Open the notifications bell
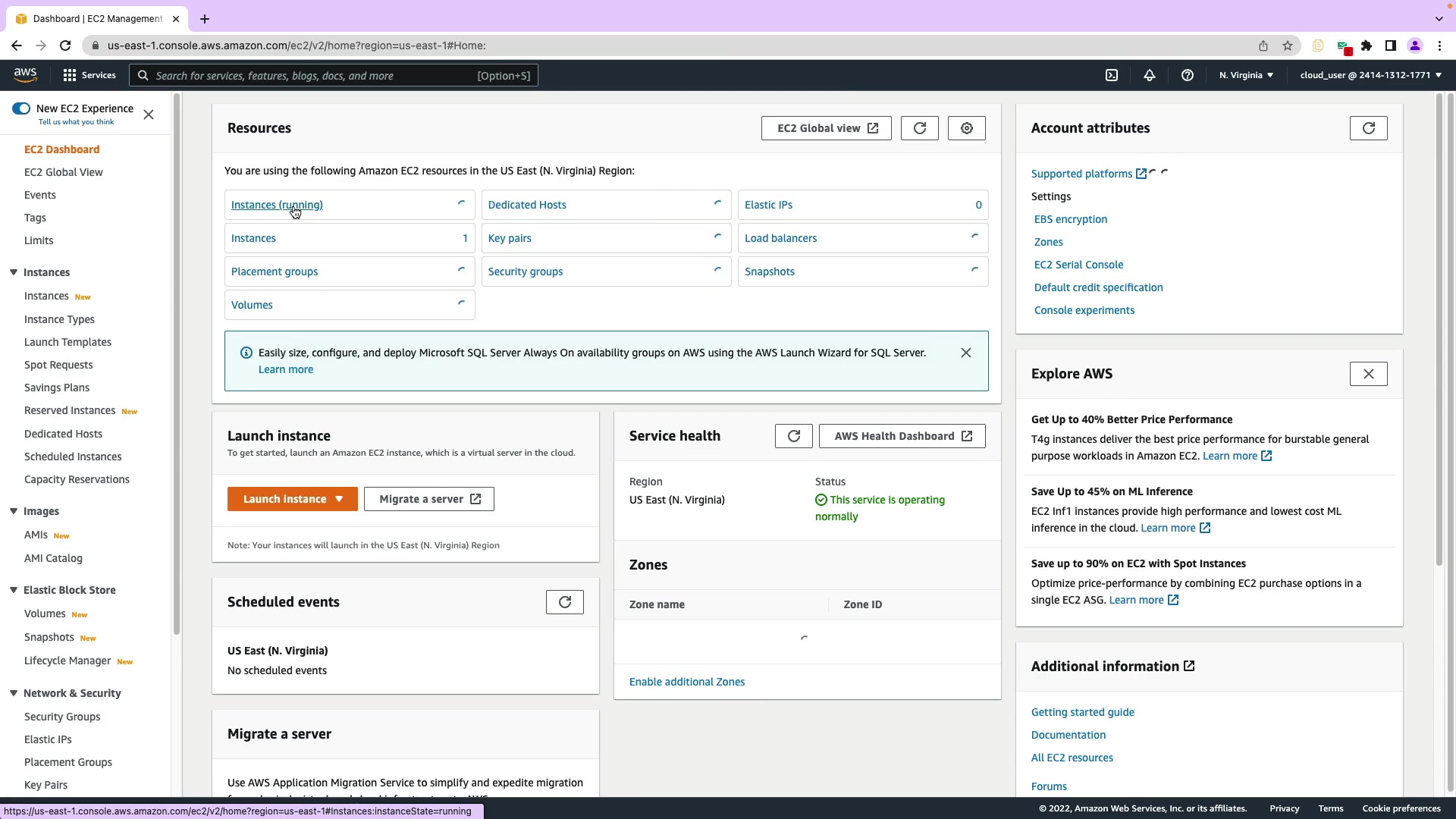Image resolution: width=1456 pixels, height=819 pixels. 1150,75
